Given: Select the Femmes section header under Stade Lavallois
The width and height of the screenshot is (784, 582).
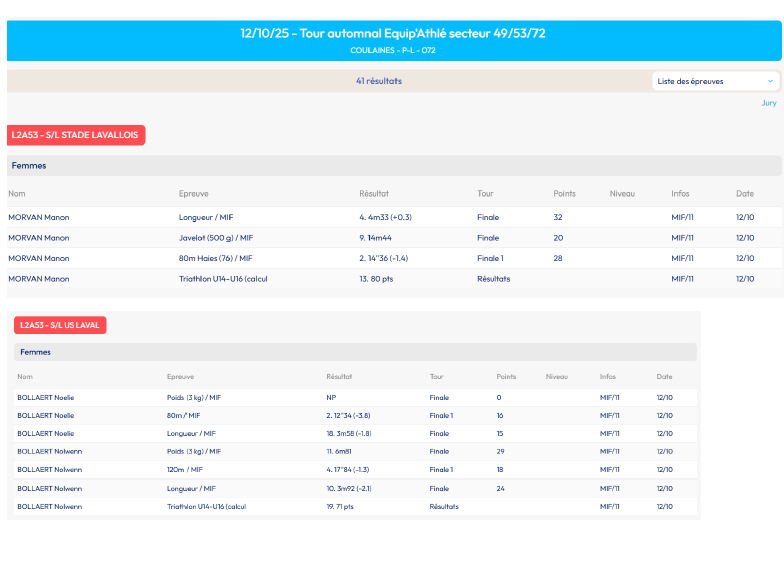Looking at the screenshot, I should 29,166.
